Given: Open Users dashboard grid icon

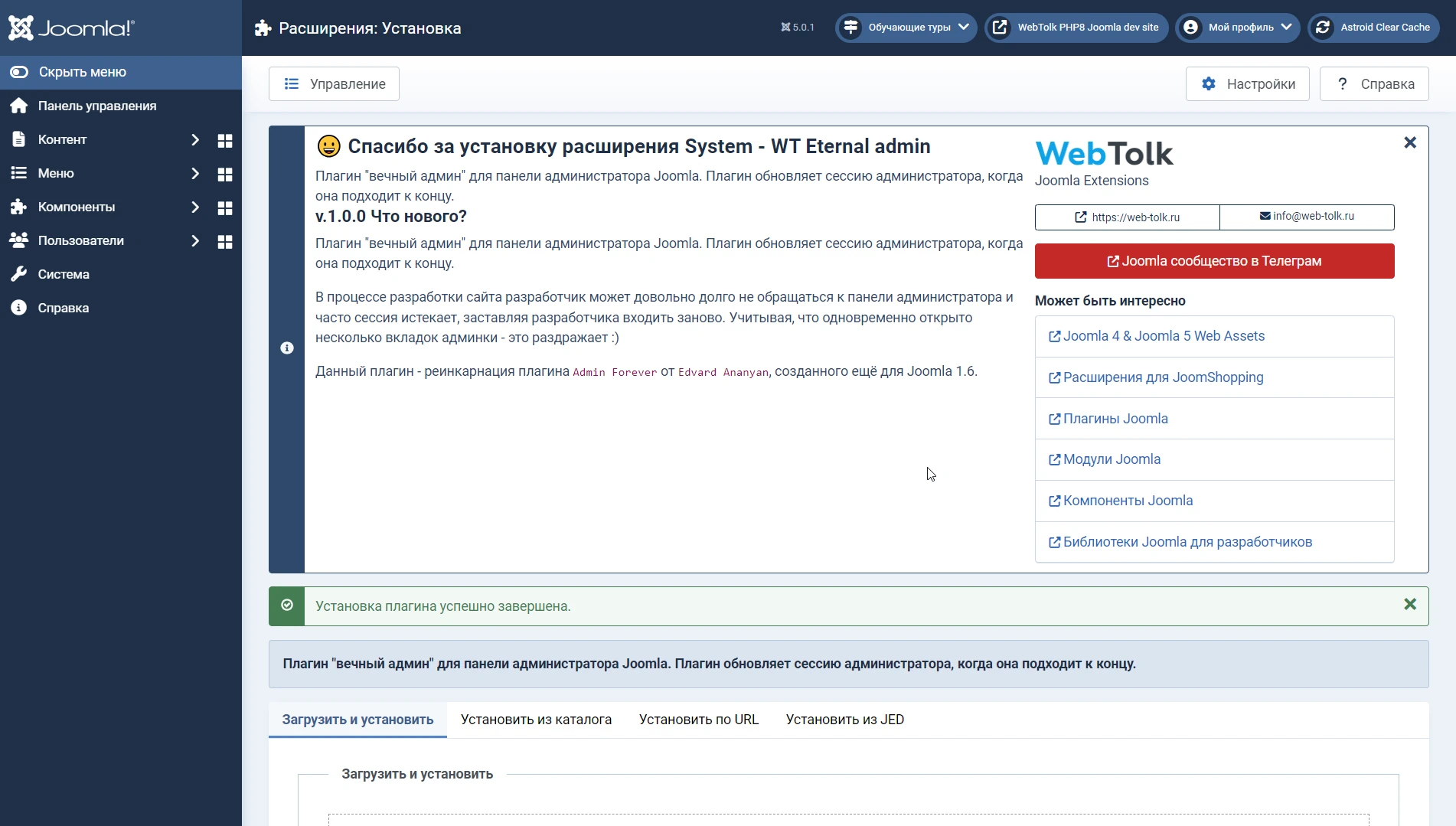Looking at the screenshot, I should point(225,241).
